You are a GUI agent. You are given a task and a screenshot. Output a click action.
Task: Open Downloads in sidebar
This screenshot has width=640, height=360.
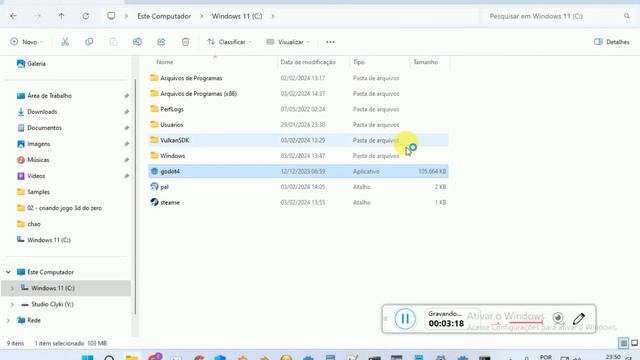[37, 112]
